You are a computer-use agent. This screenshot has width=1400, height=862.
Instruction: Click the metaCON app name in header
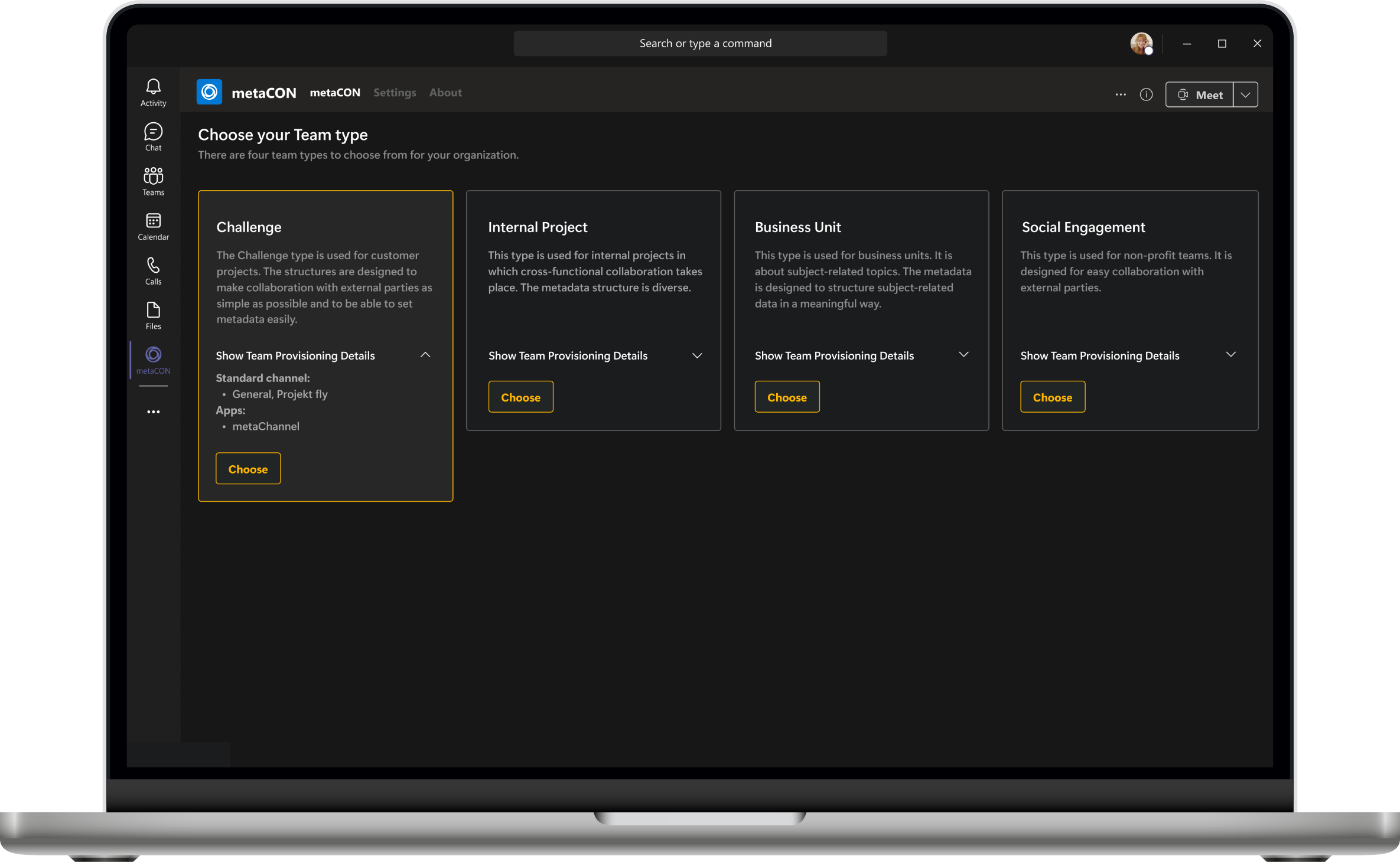click(264, 93)
